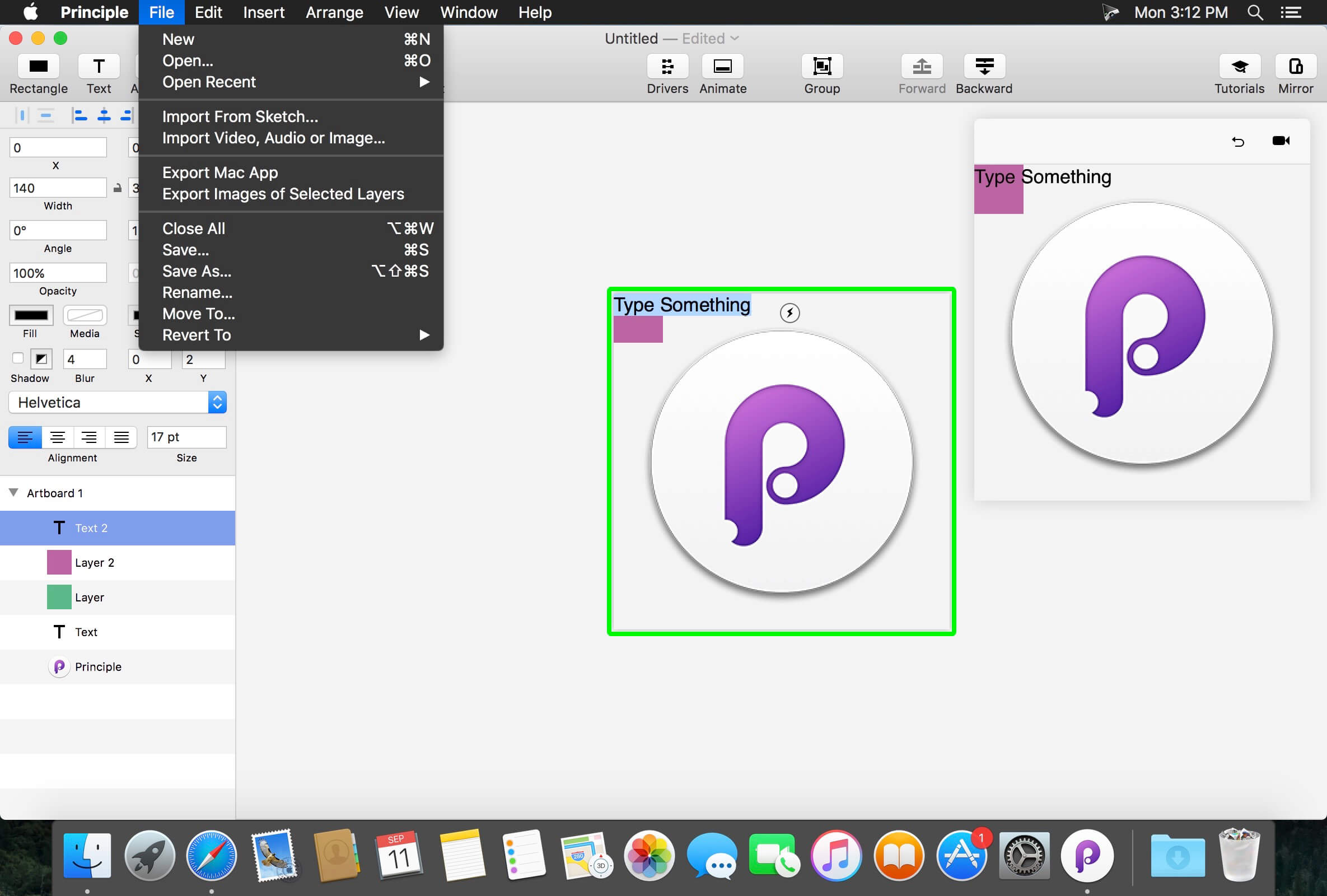Click the Record video icon in preview
The height and width of the screenshot is (896, 1327).
click(1281, 140)
